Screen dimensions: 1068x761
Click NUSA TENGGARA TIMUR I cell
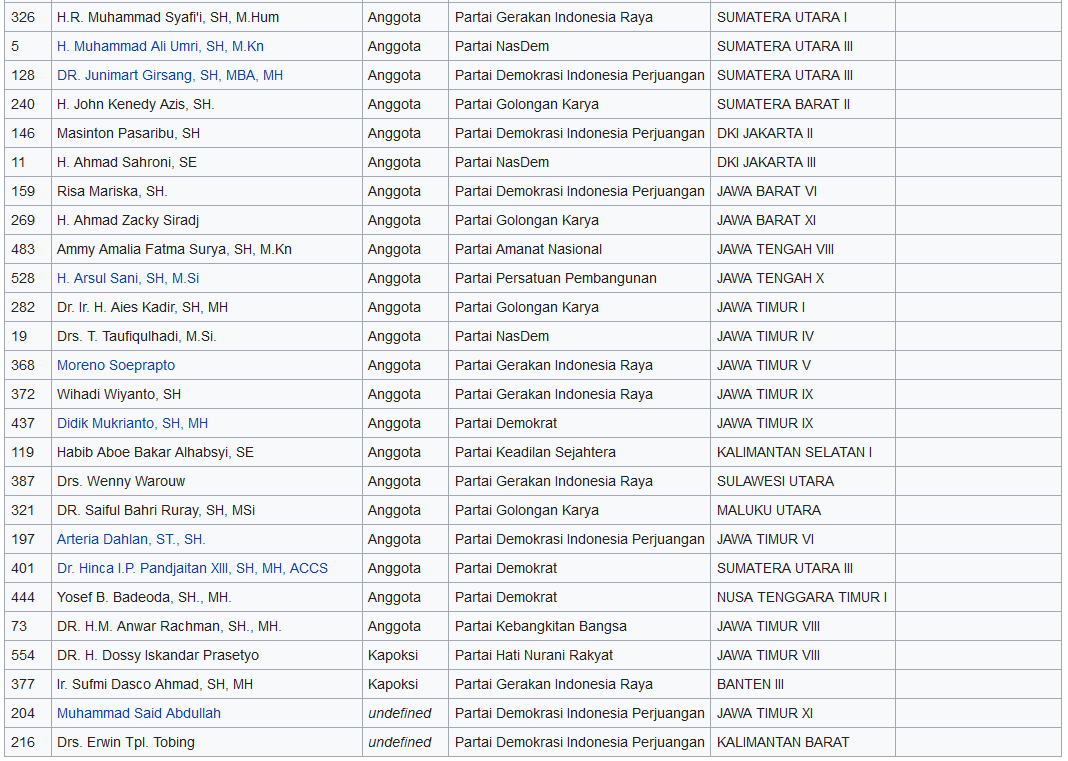click(x=803, y=597)
